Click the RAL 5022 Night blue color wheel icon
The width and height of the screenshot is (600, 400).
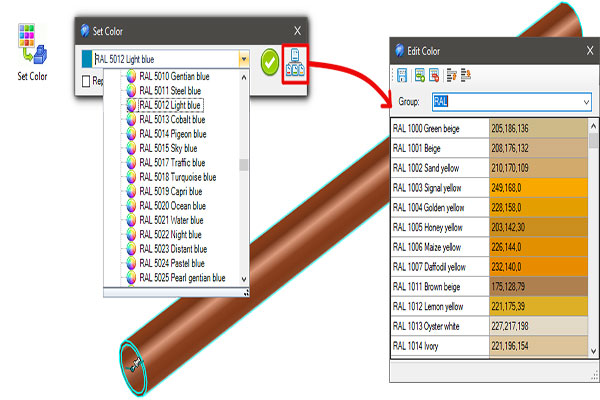[x=131, y=234]
